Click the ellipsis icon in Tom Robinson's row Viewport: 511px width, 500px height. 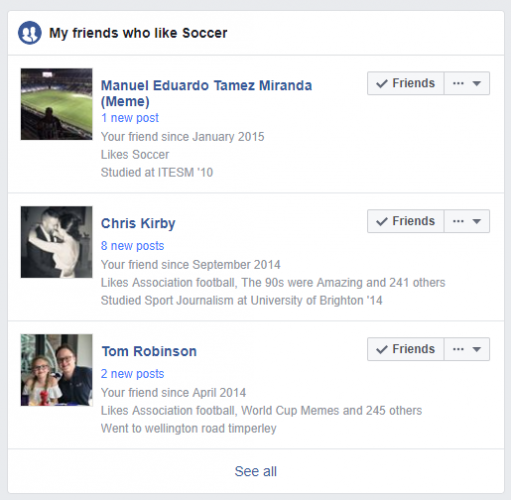click(x=458, y=349)
